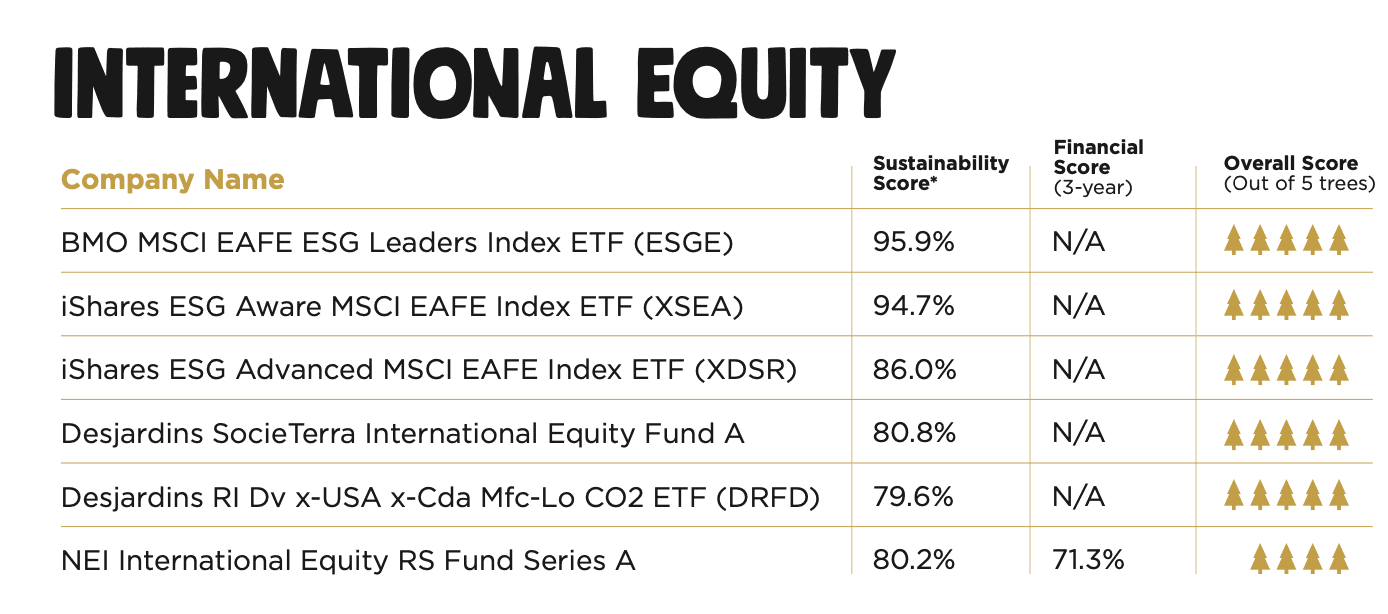Image resolution: width=1388 pixels, height=614 pixels.
Task: Click the International Equity heading
Action: tap(477, 79)
